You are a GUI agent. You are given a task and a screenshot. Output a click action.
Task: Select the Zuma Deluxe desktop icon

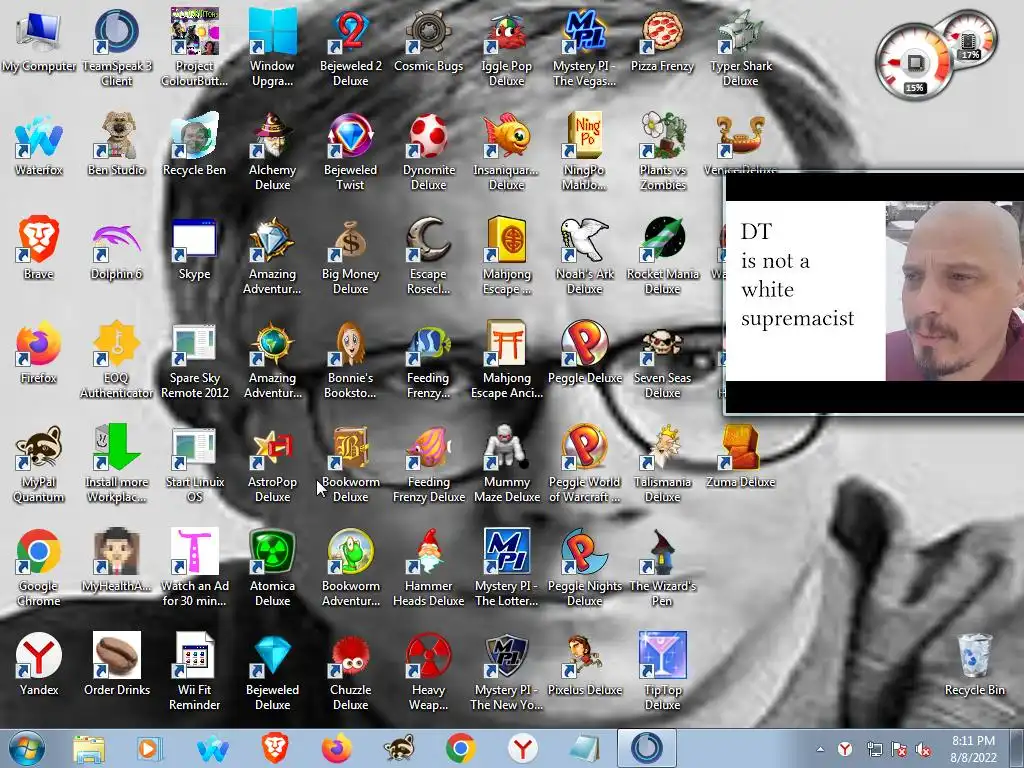pyautogui.click(x=741, y=458)
